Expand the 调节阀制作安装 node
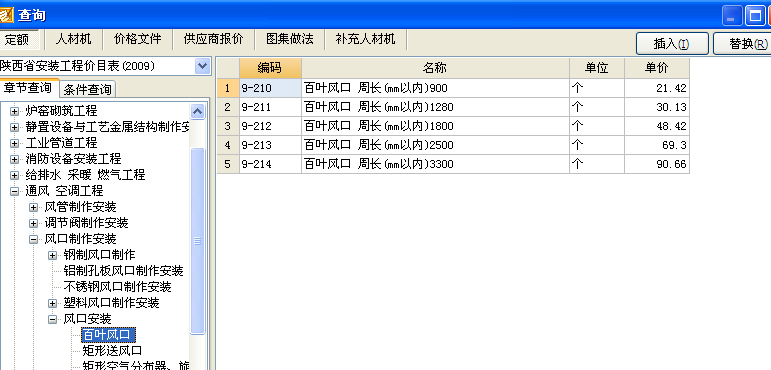 pos(33,223)
